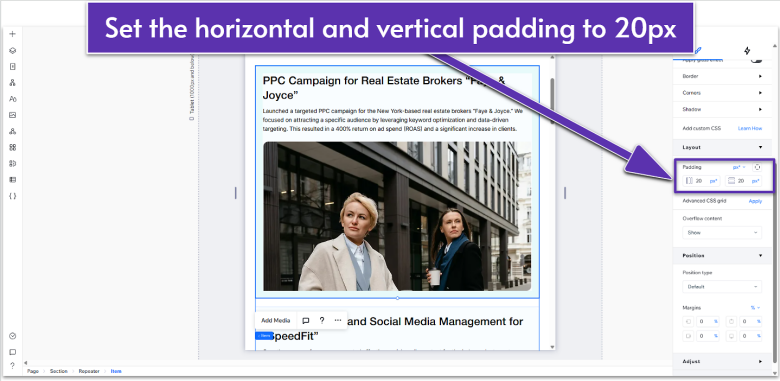Click the individual padding sides icon

click(757, 167)
